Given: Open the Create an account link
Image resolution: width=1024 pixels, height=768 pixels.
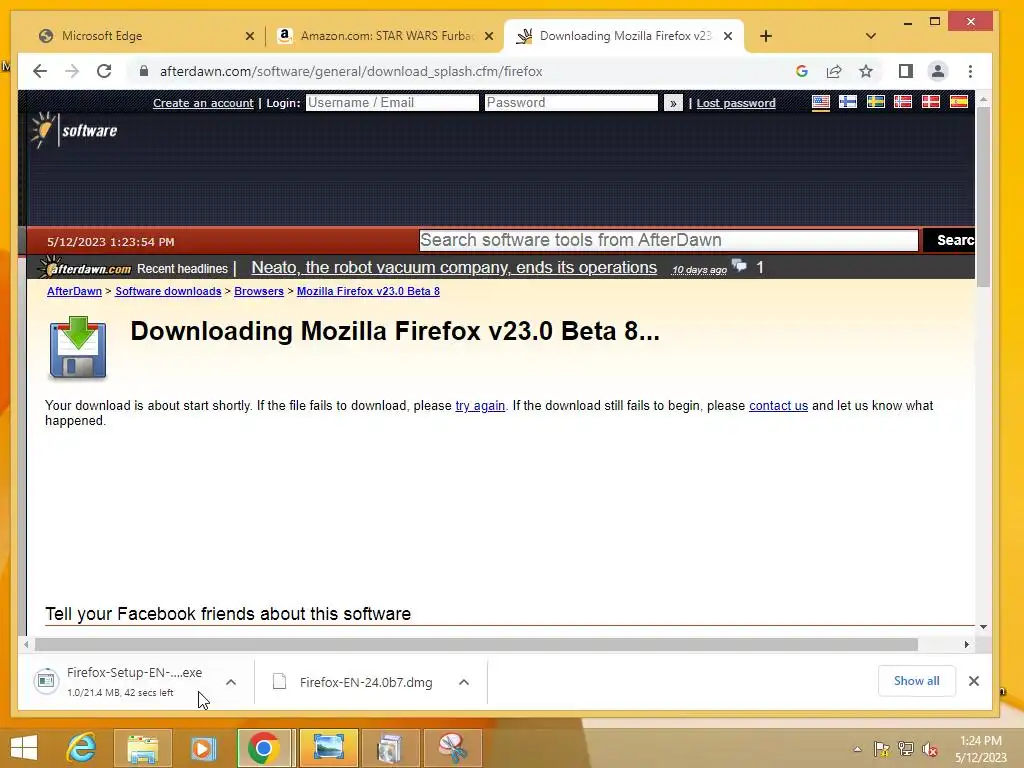Looking at the screenshot, I should (203, 103).
